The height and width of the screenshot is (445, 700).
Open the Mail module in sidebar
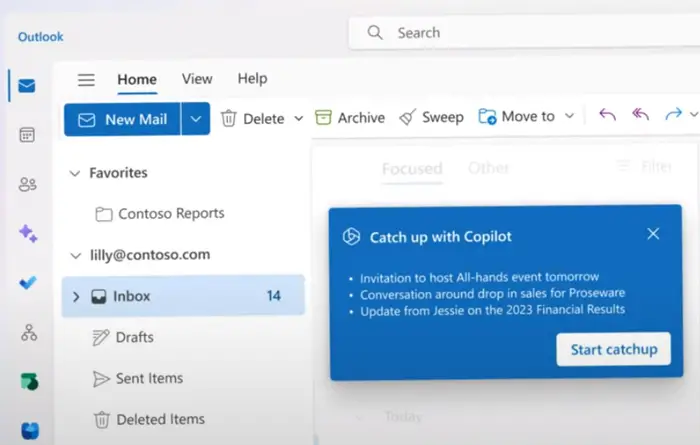coord(27,85)
